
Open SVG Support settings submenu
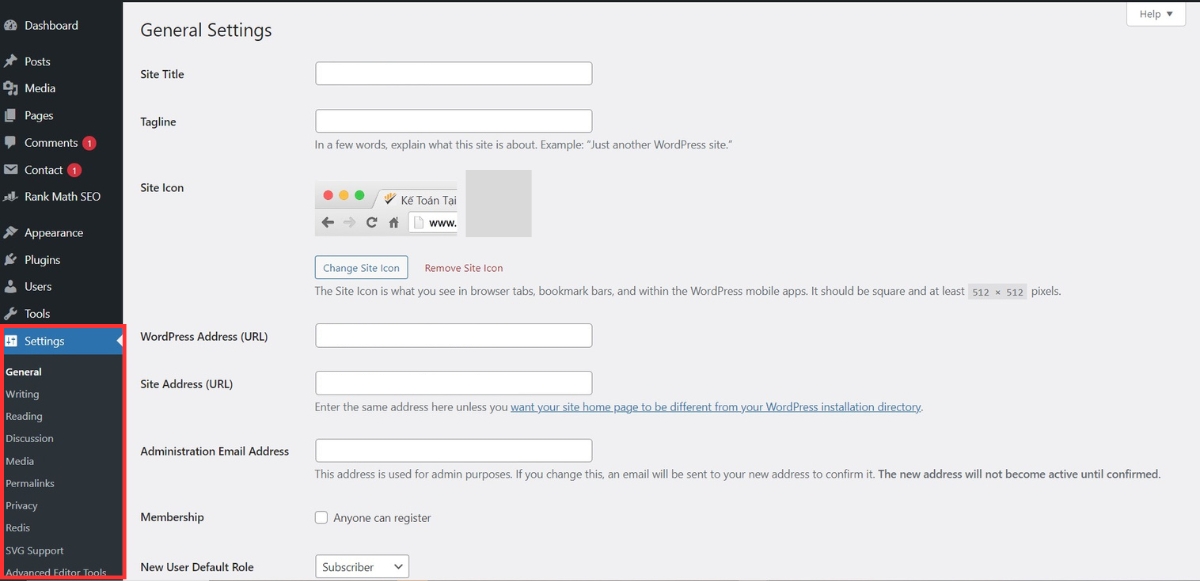point(34,550)
